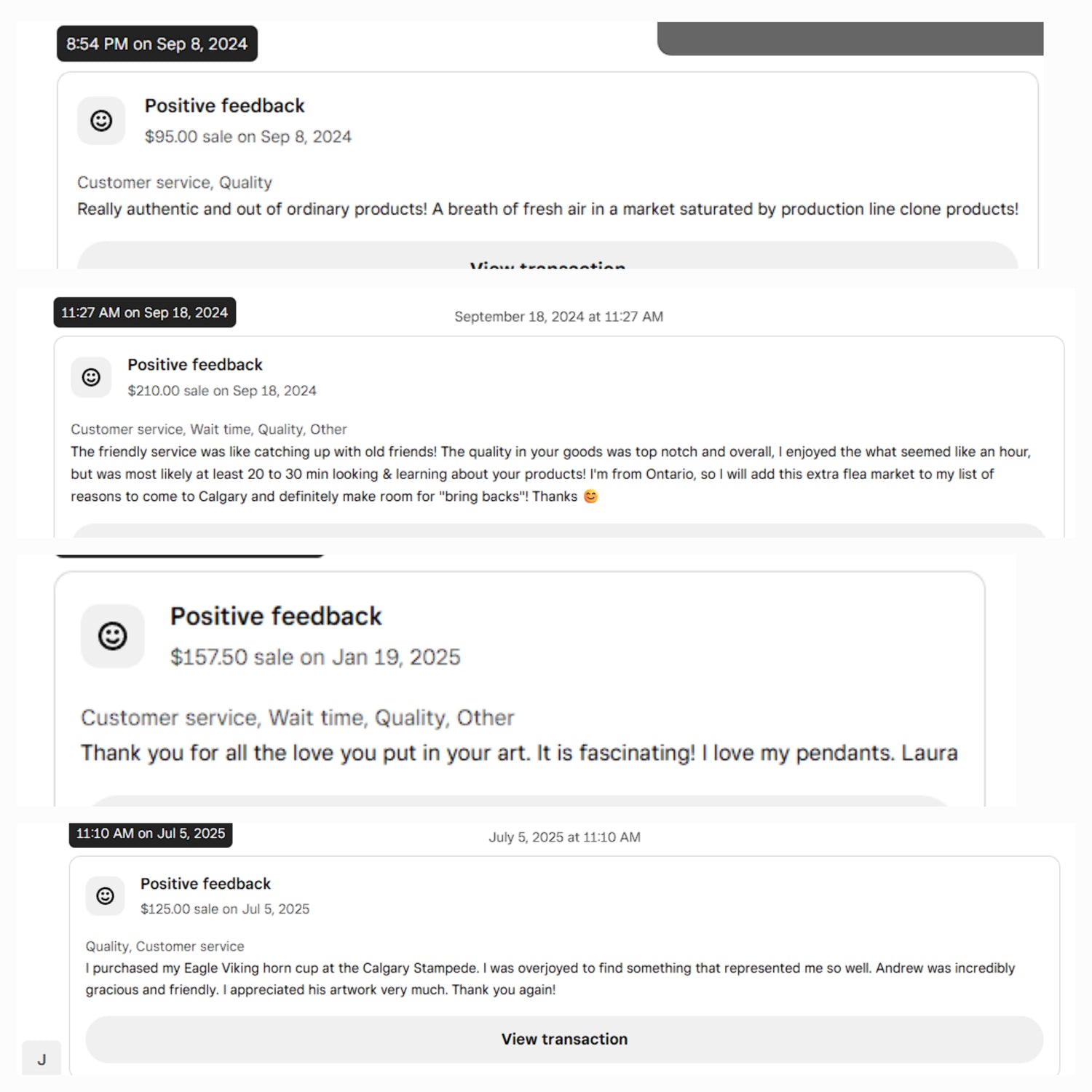This screenshot has width=1092, height=1092.
Task: Click the "$125.00 sale on Jul 5, 2025" line
Action: click(224, 909)
